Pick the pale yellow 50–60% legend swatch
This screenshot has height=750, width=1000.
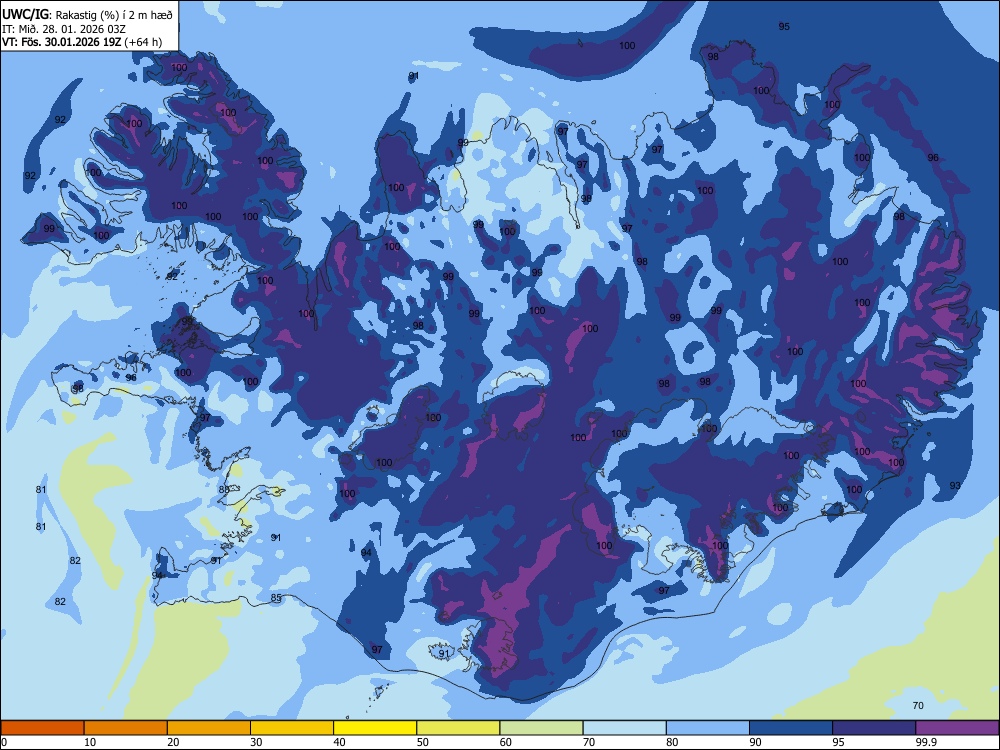(x=458, y=728)
